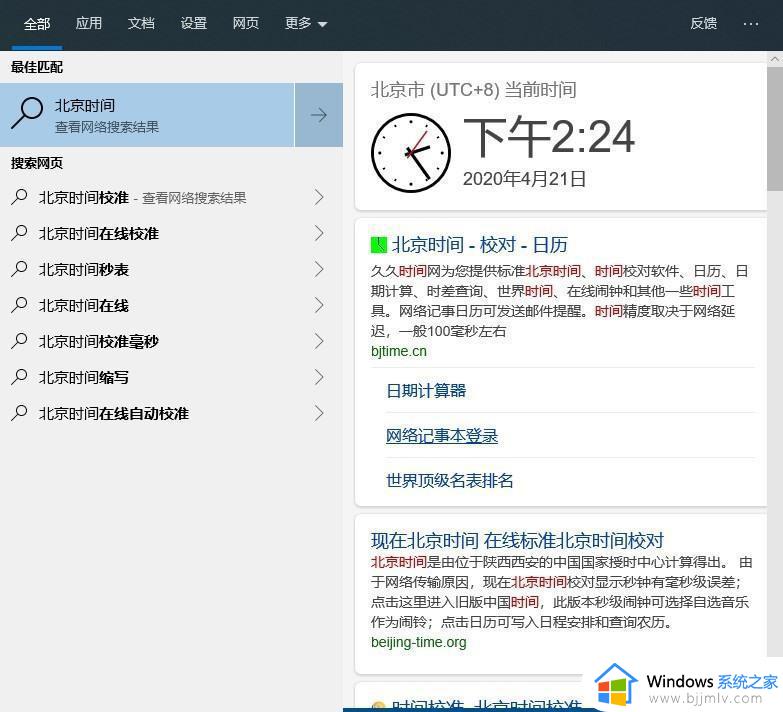
Task: Open the 北京时间 - 校对 - 日历 link
Action: [479, 245]
